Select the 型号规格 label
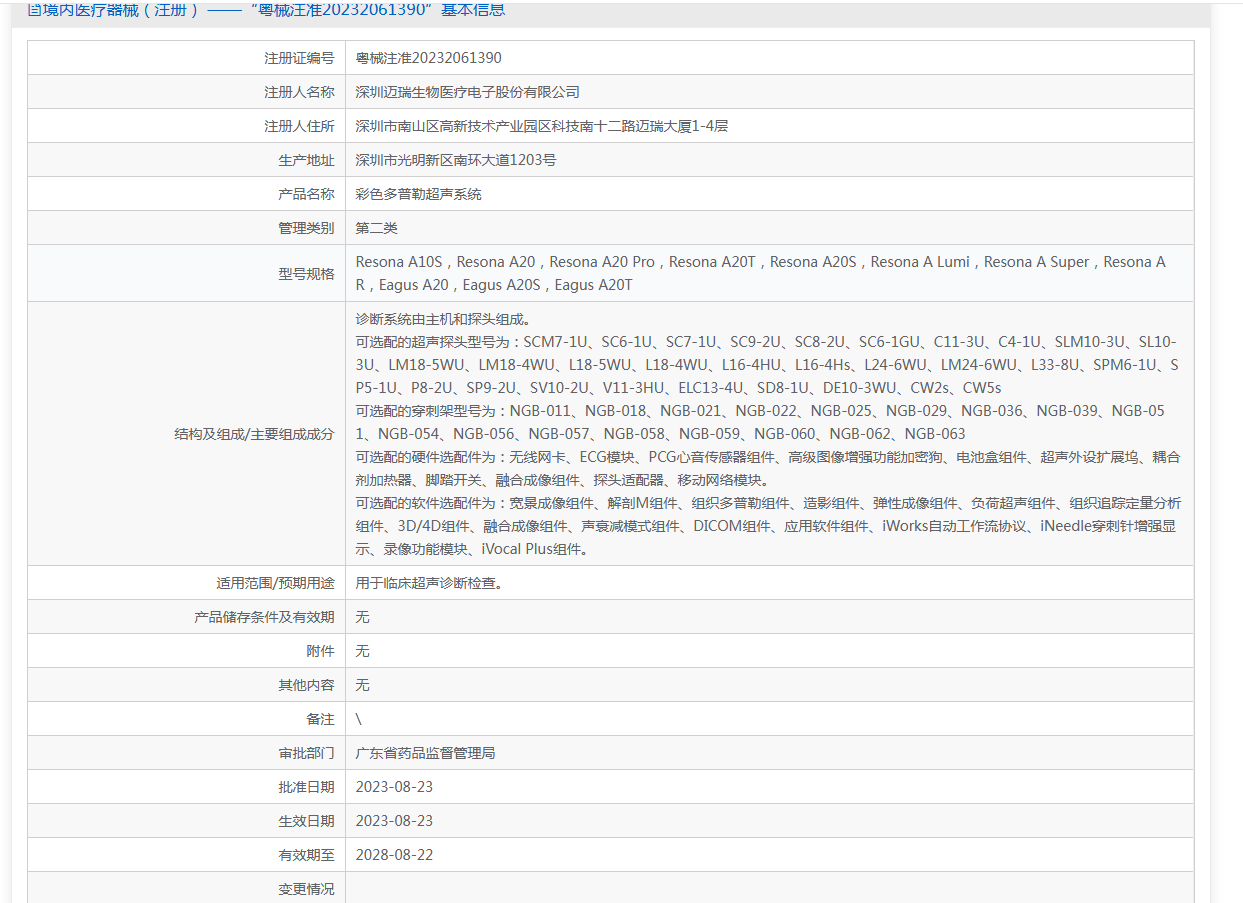Image resolution: width=1243 pixels, height=903 pixels. pos(306,274)
